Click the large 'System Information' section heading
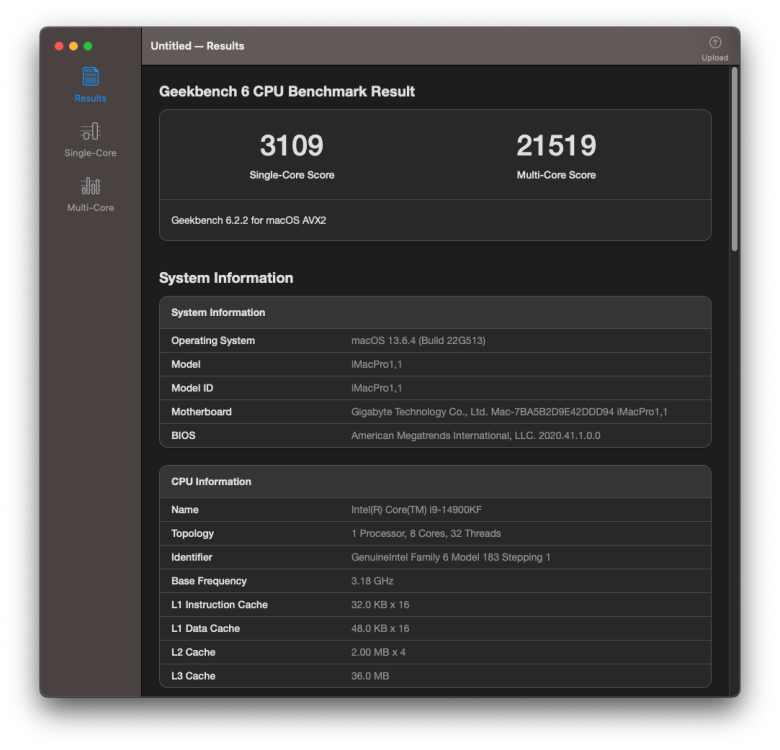Viewport: 780px width, 750px height. (x=226, y=278)
